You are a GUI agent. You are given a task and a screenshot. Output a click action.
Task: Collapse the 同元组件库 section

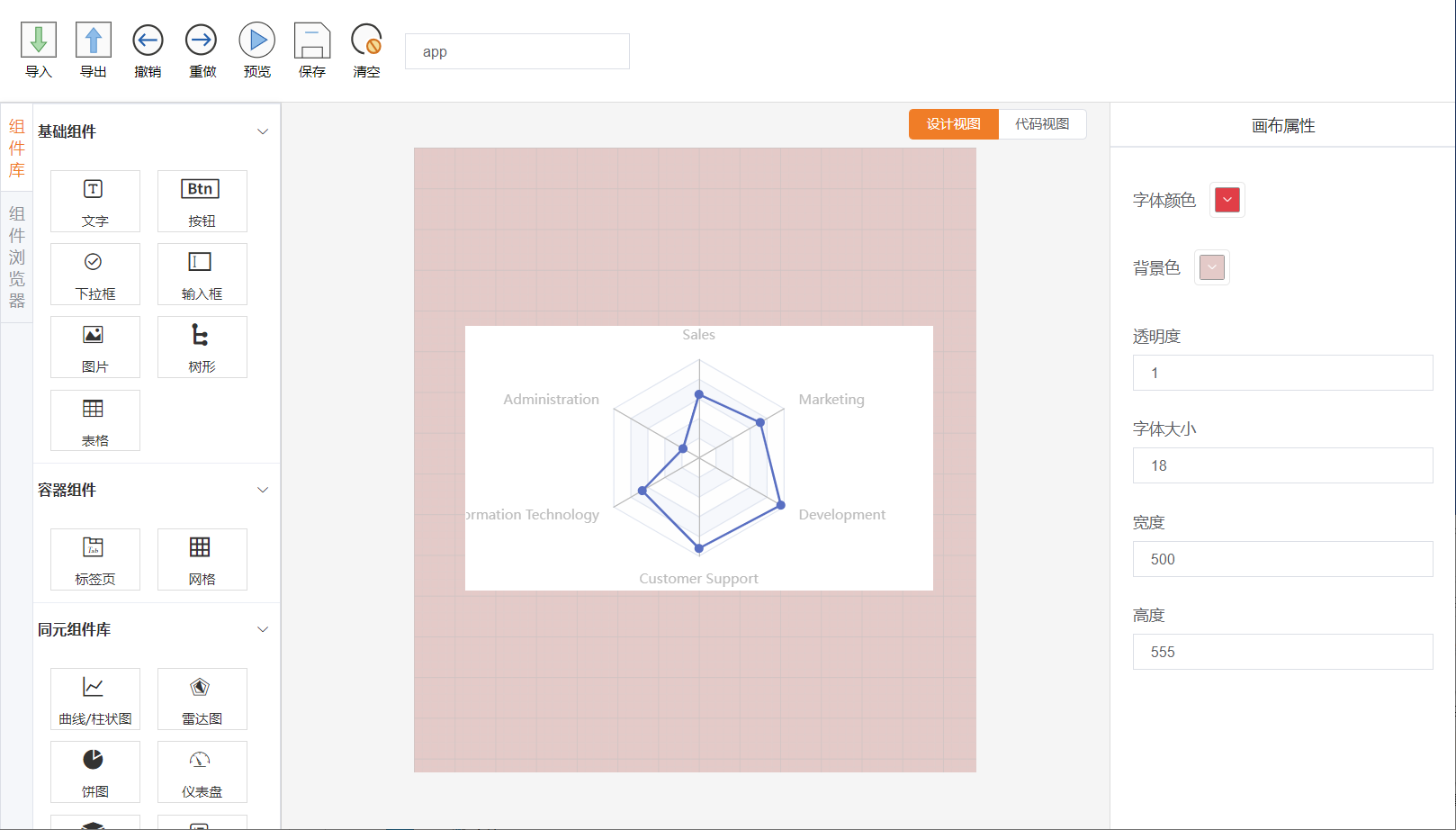pyautogui.click(x=263, y=629)
